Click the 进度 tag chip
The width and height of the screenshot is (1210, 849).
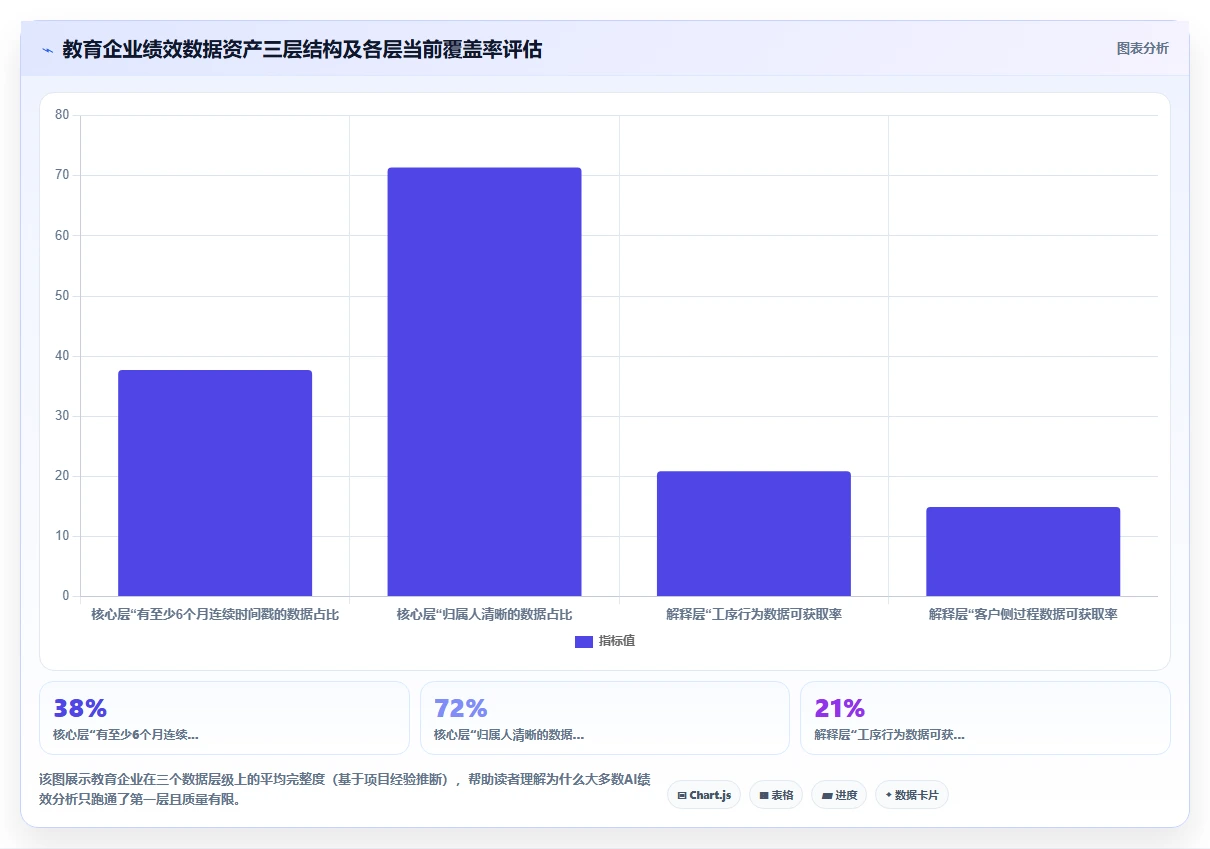(x=839, y=795)
